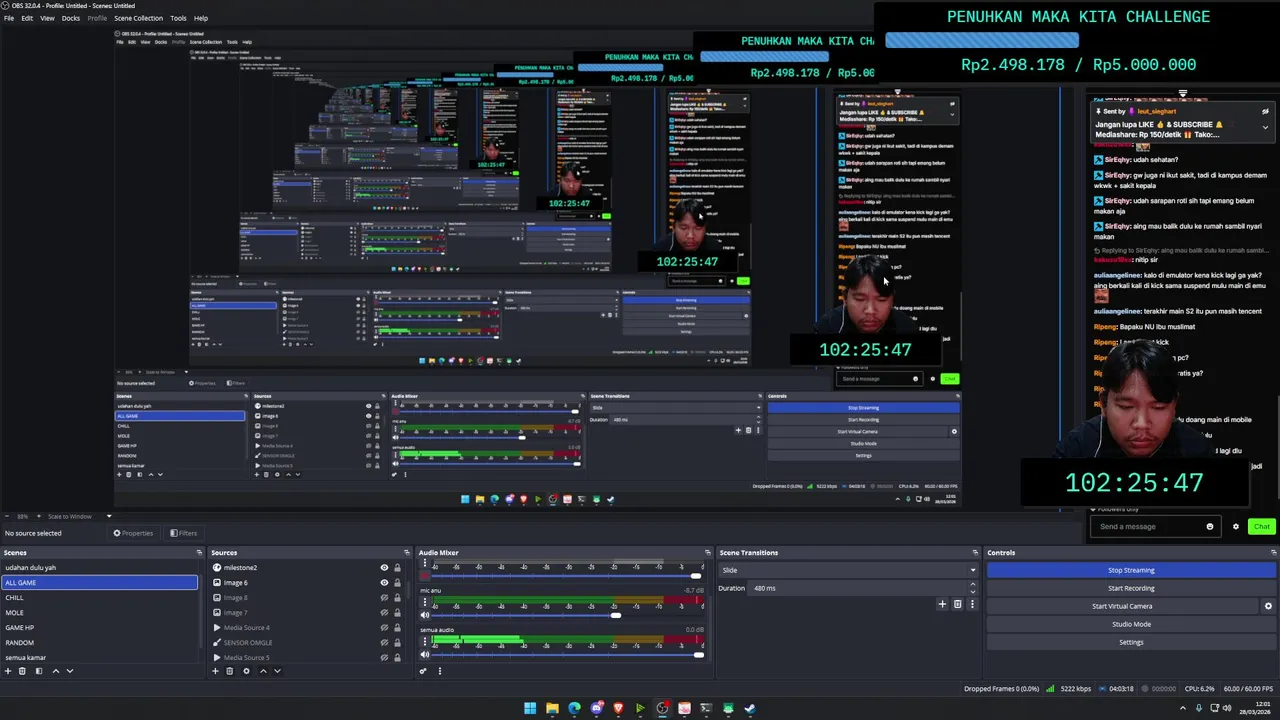Screen dimensions: 1280x720
Task: Increase transition duration with up arrow
Action: click(x=972, y=585)
